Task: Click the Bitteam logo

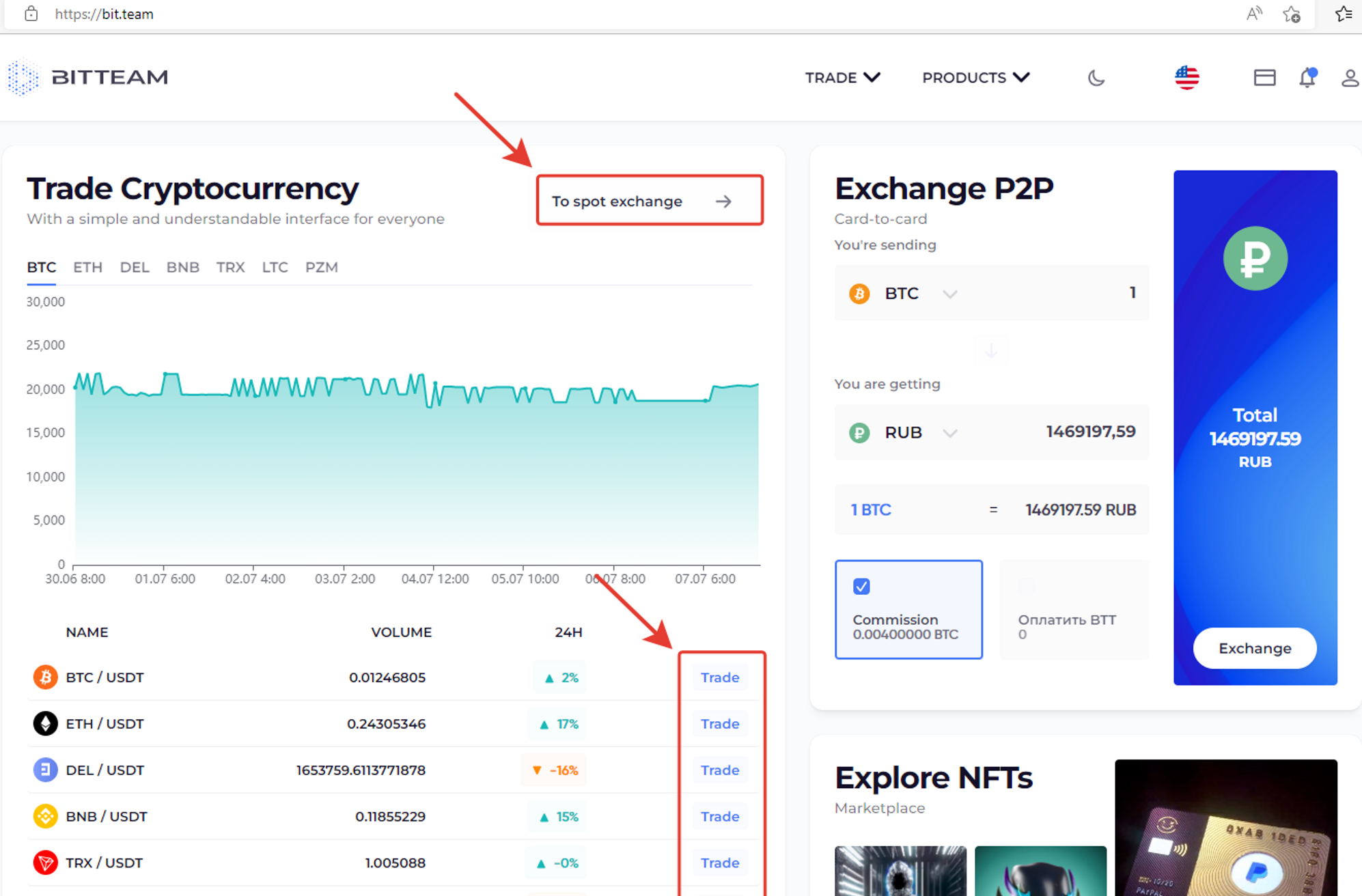Action: tap(88, 77)
